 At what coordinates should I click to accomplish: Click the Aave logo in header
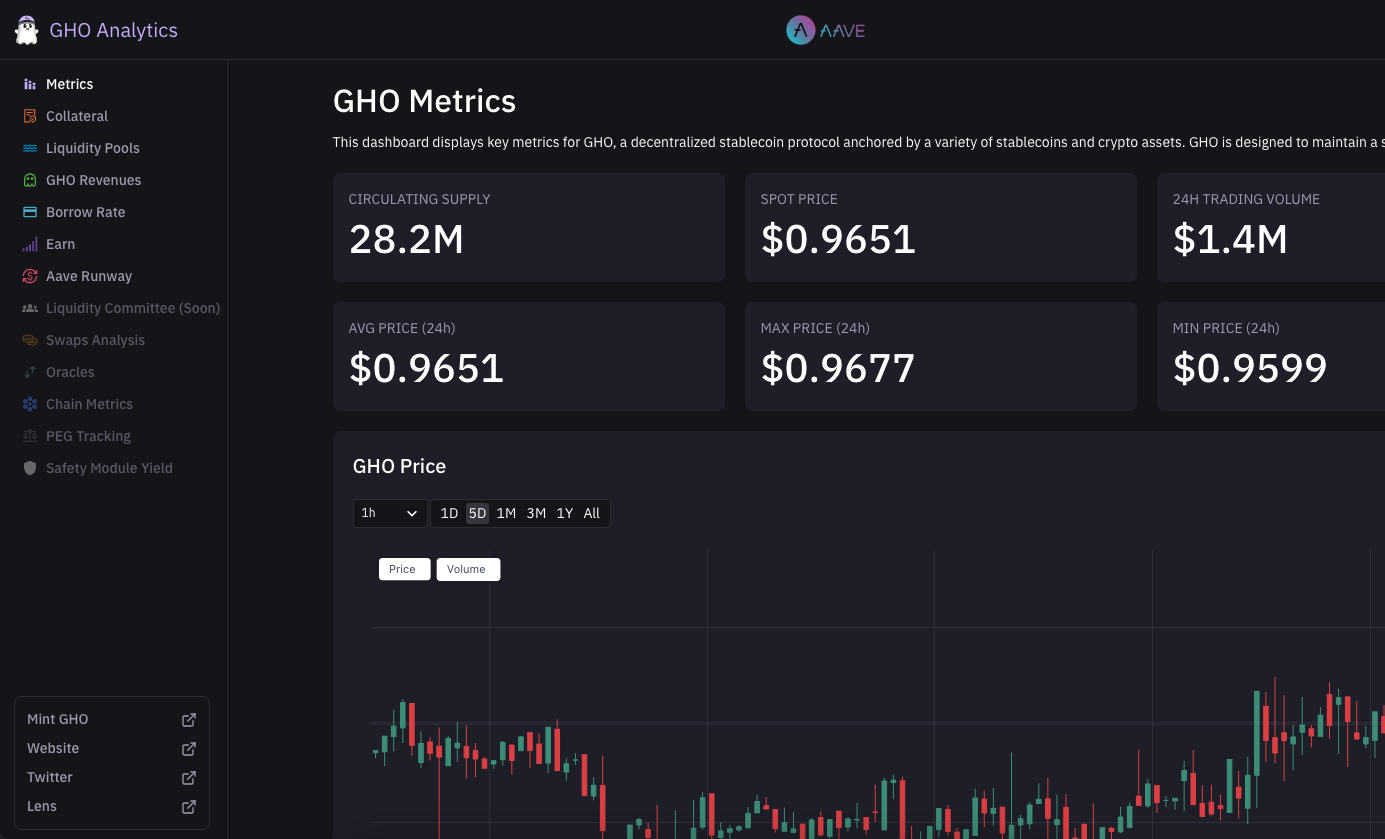coord(825,30)
